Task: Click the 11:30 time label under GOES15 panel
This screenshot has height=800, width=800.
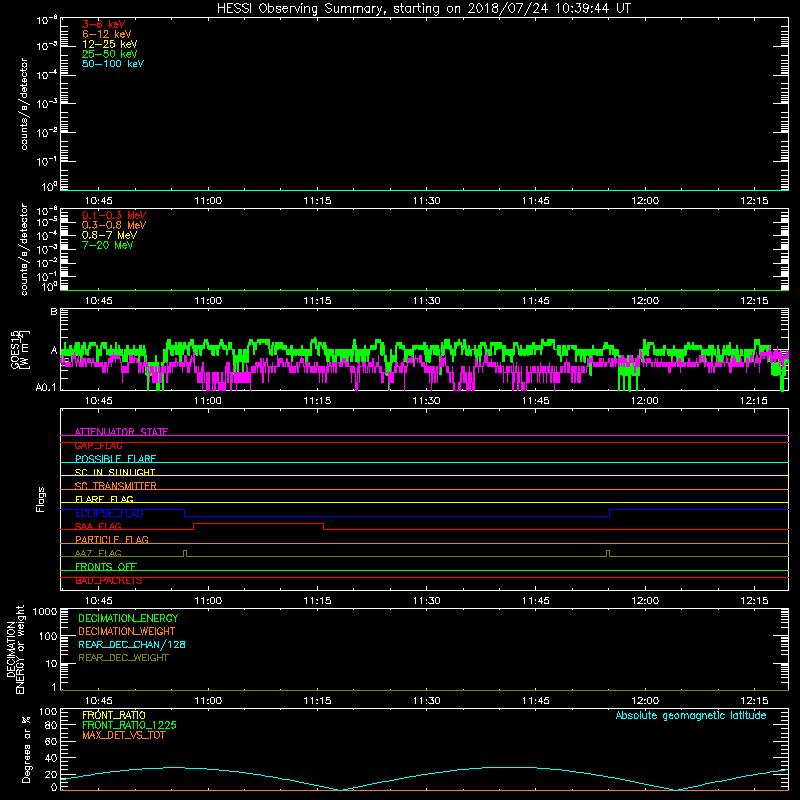Action: point(427,401)
